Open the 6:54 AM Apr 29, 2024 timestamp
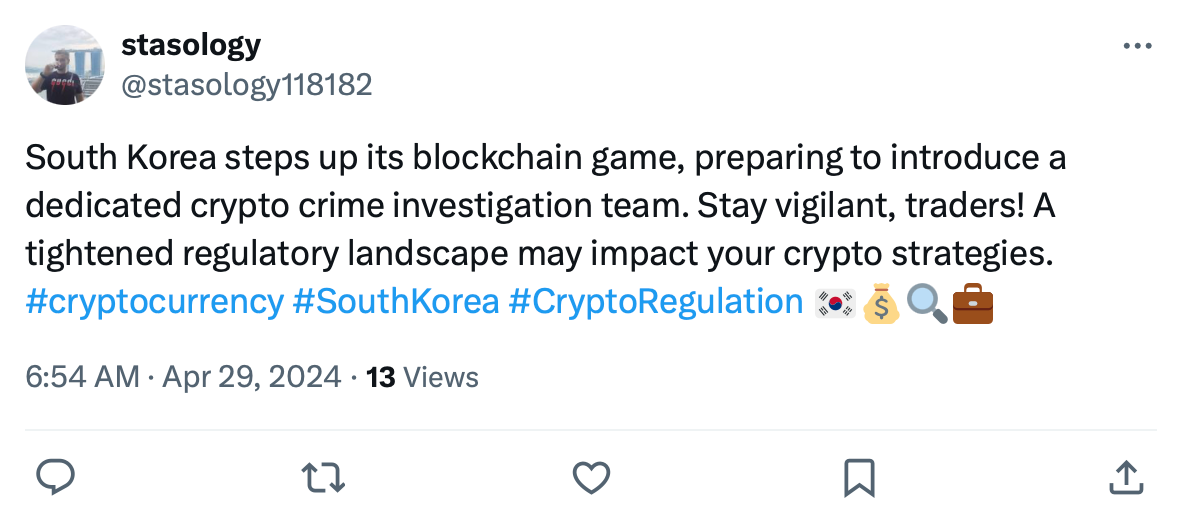Screen dimensions: 1182x510 [x=183, y=377]
